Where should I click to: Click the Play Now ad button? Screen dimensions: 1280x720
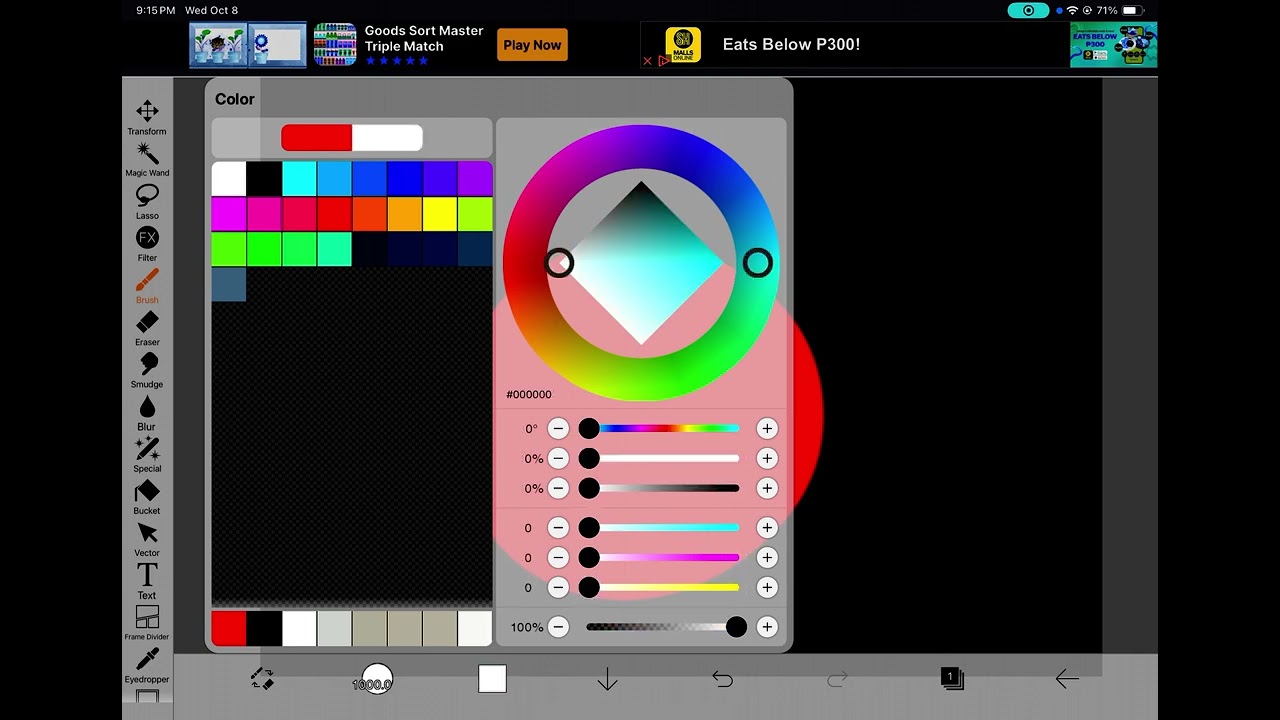click(532, 45)
